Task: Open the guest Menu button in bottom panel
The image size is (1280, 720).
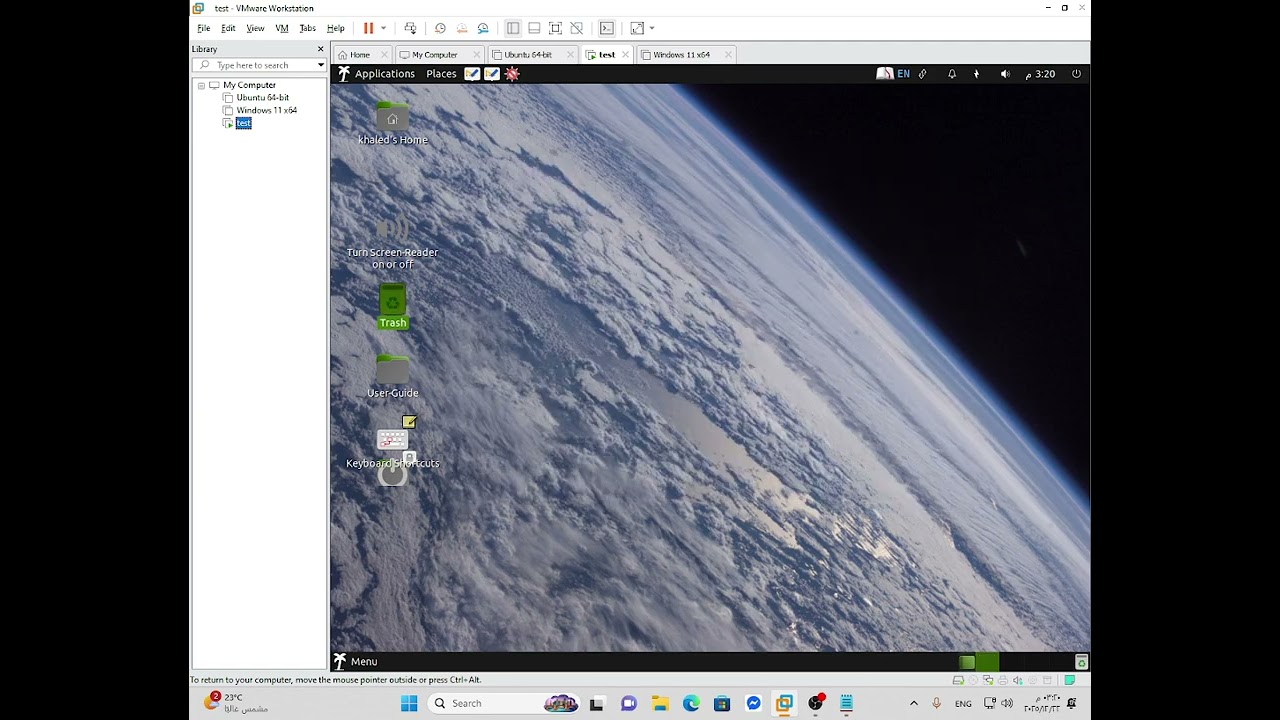Action: [355, 661]
